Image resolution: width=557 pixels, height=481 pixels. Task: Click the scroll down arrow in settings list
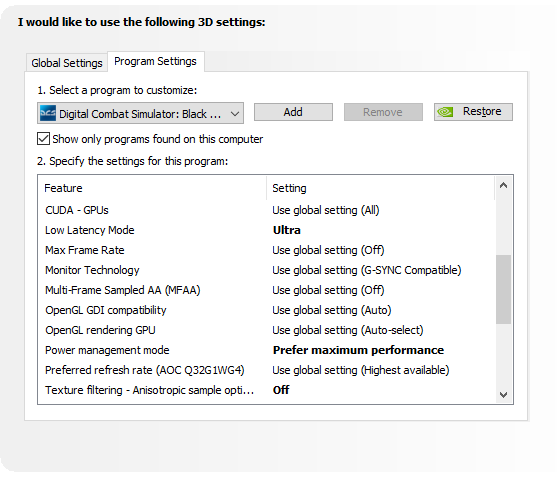(x=503, y=395)
